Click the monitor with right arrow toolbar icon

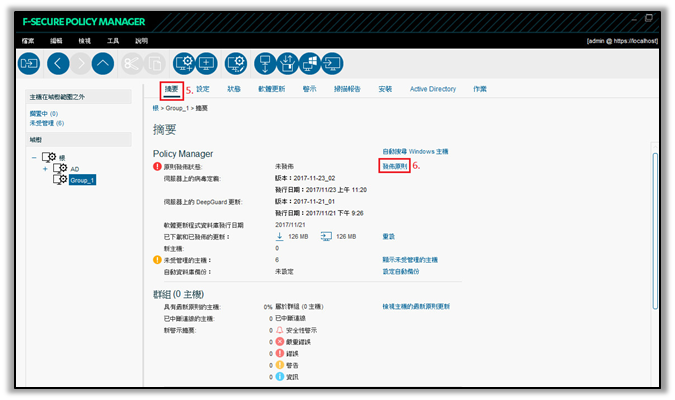332,64
